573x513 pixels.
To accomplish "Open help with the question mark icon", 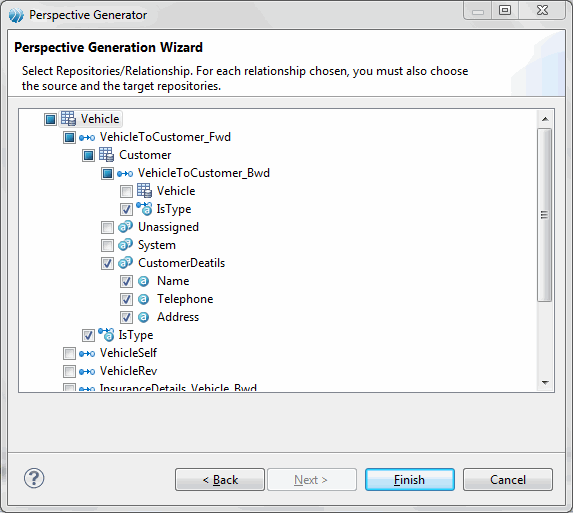I will (34, 478).
